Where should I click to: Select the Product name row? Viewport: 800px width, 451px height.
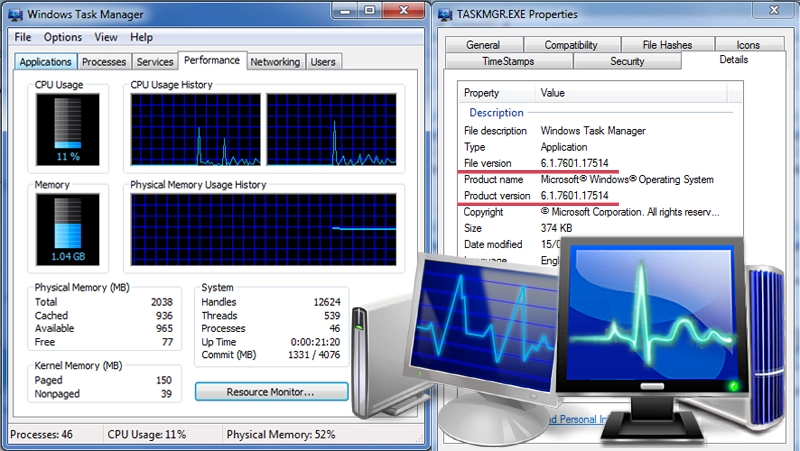coord(600,180)
